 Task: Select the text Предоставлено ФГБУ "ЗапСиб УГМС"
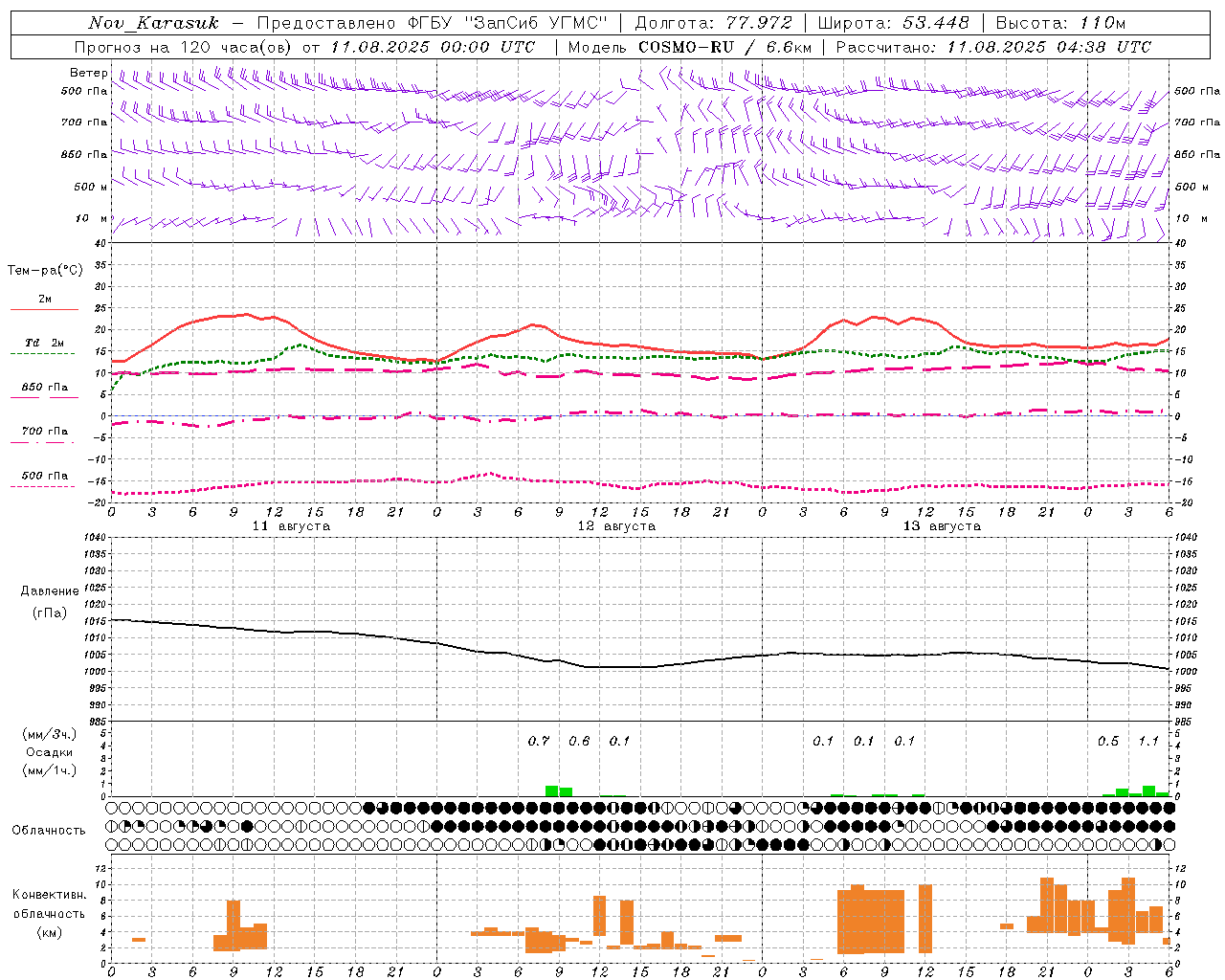tap(433, 23)
